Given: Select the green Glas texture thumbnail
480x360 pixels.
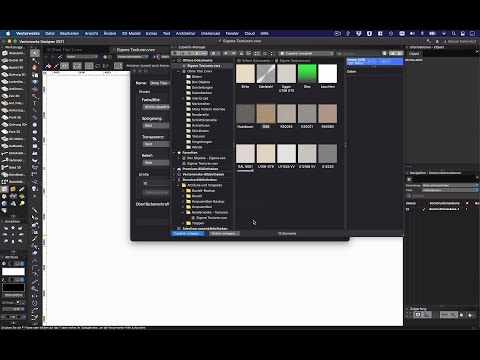Looking at the screenshot, I should (x=307, y=74).
